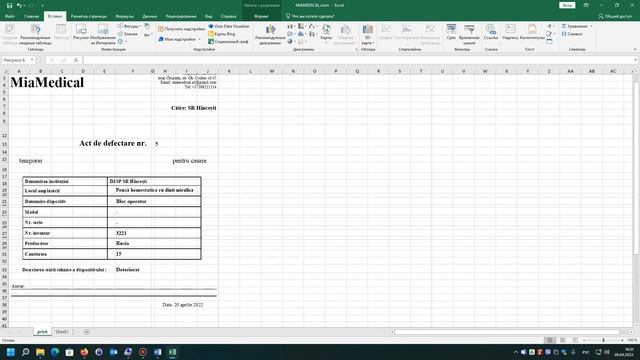Open the 3D Map (3D-карта) button
This screenshot has height=360, width=640.
(367, 34)
